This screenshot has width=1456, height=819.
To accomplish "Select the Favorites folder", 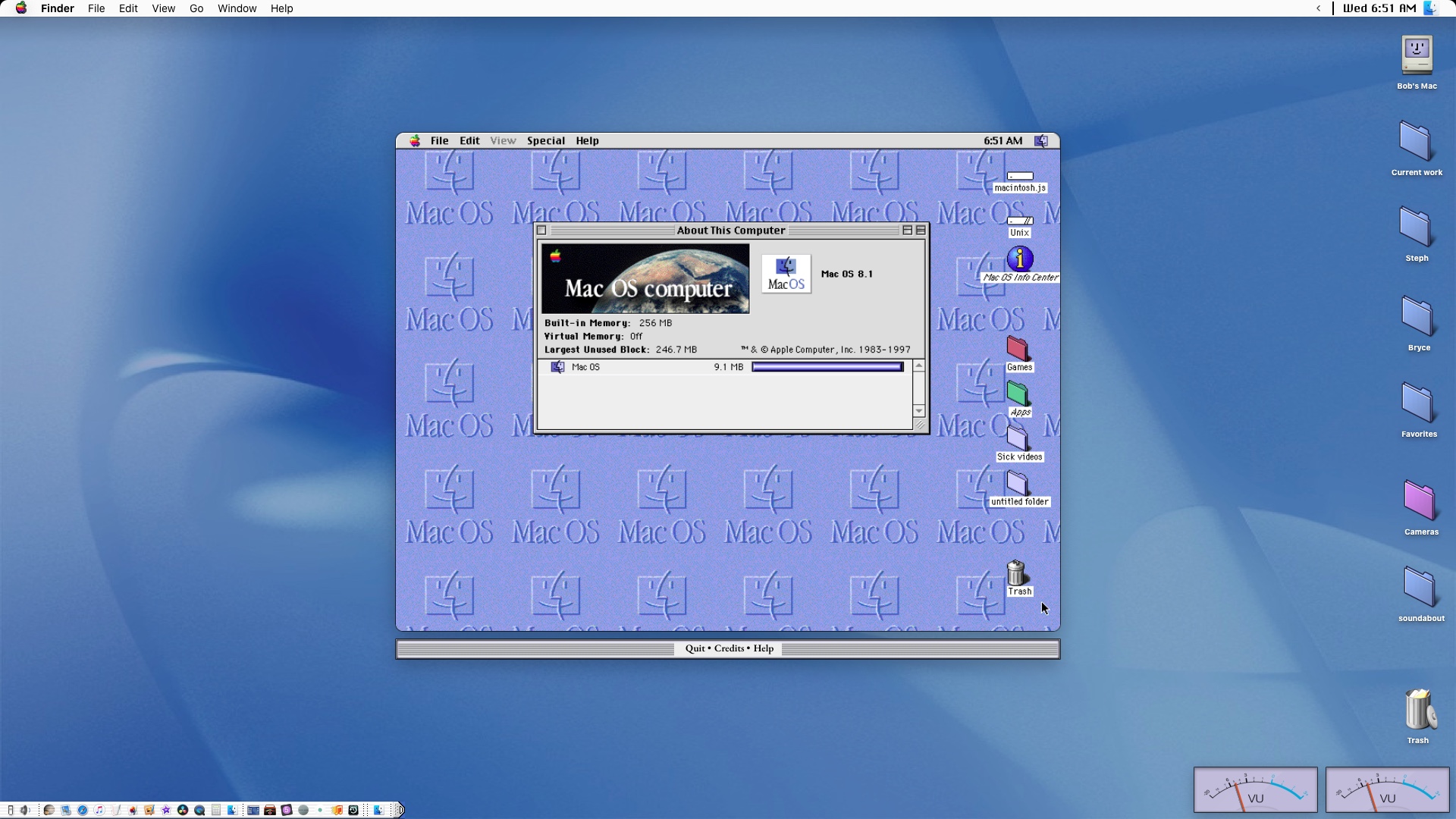I will (x=1417, y=403).
